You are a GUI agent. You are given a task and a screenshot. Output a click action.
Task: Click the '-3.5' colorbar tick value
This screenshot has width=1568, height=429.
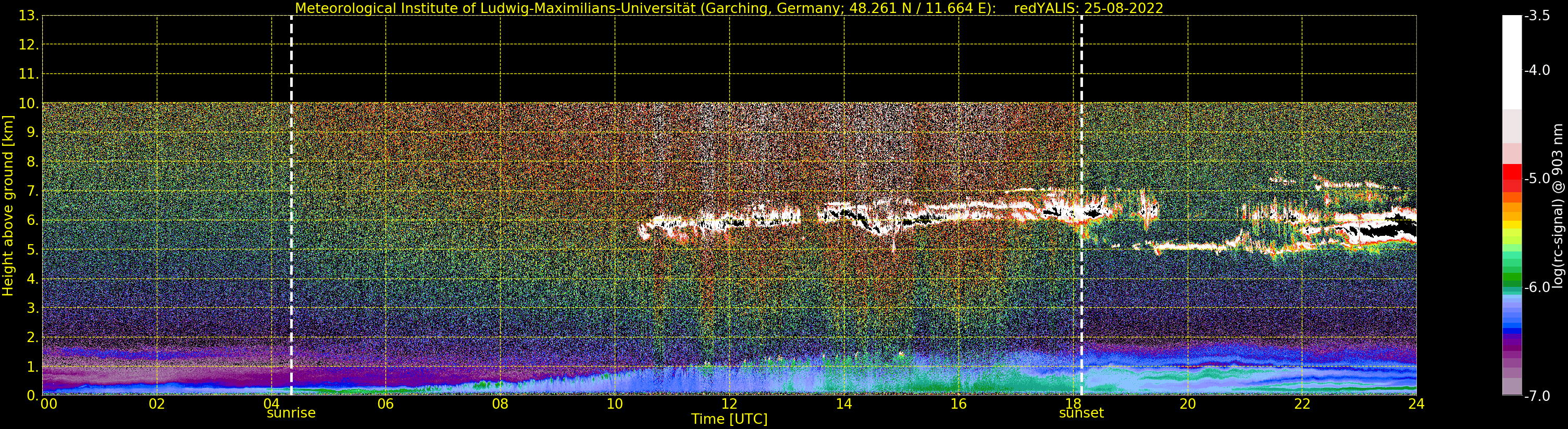pyautogui.click(x=1538, y=16)
